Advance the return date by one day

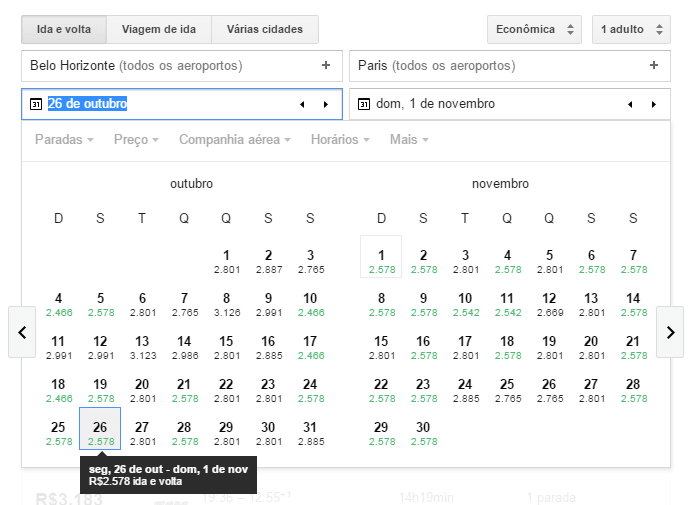pyautogui.click(x=654, y=104)
